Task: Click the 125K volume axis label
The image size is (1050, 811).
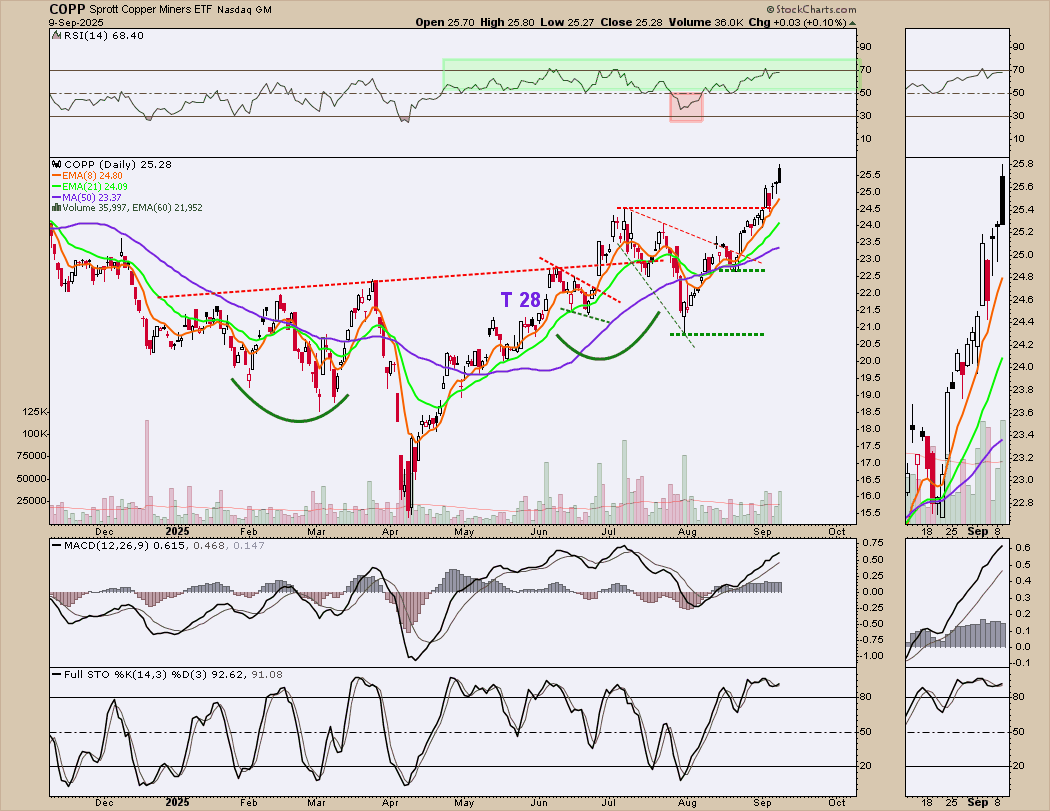Action: click(x=35, y=411)
